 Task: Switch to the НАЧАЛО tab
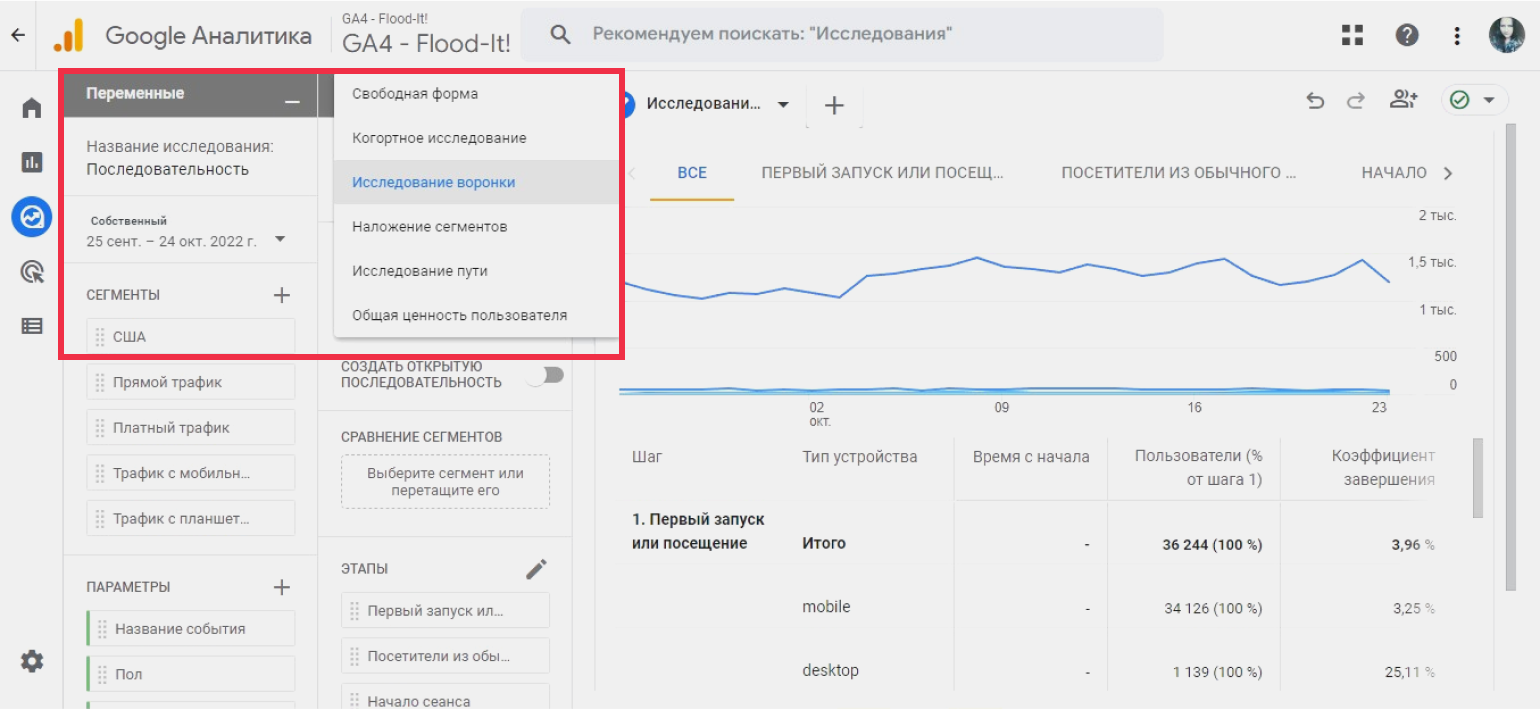[x=1394, y=173]
